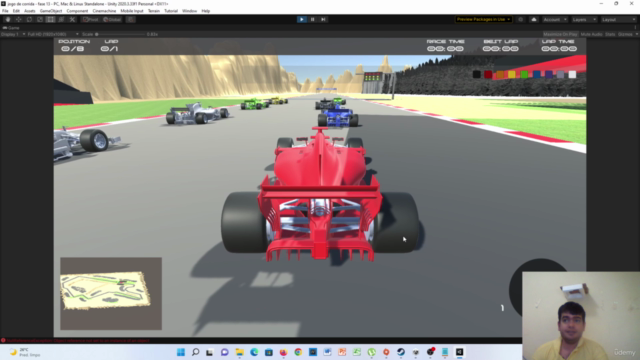Select the Move tool

(18, 19)
